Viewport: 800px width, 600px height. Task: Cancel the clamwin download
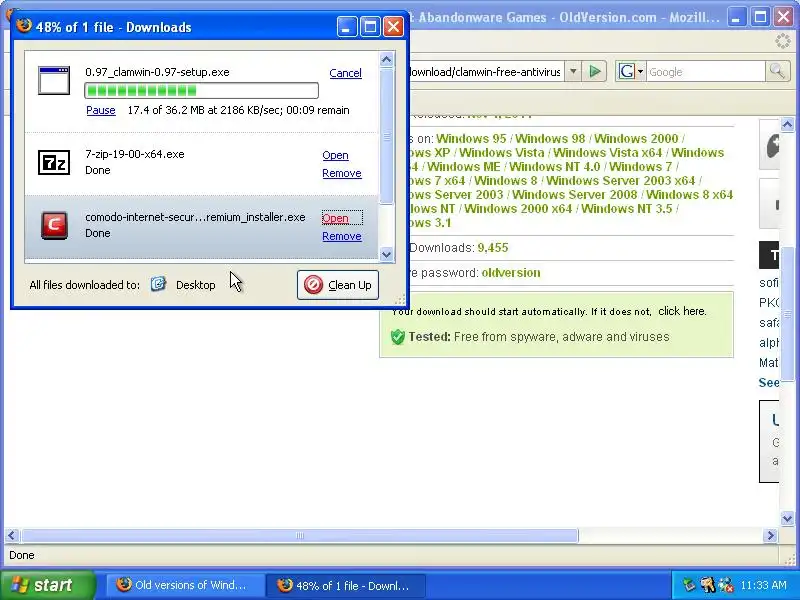point(345,73)
